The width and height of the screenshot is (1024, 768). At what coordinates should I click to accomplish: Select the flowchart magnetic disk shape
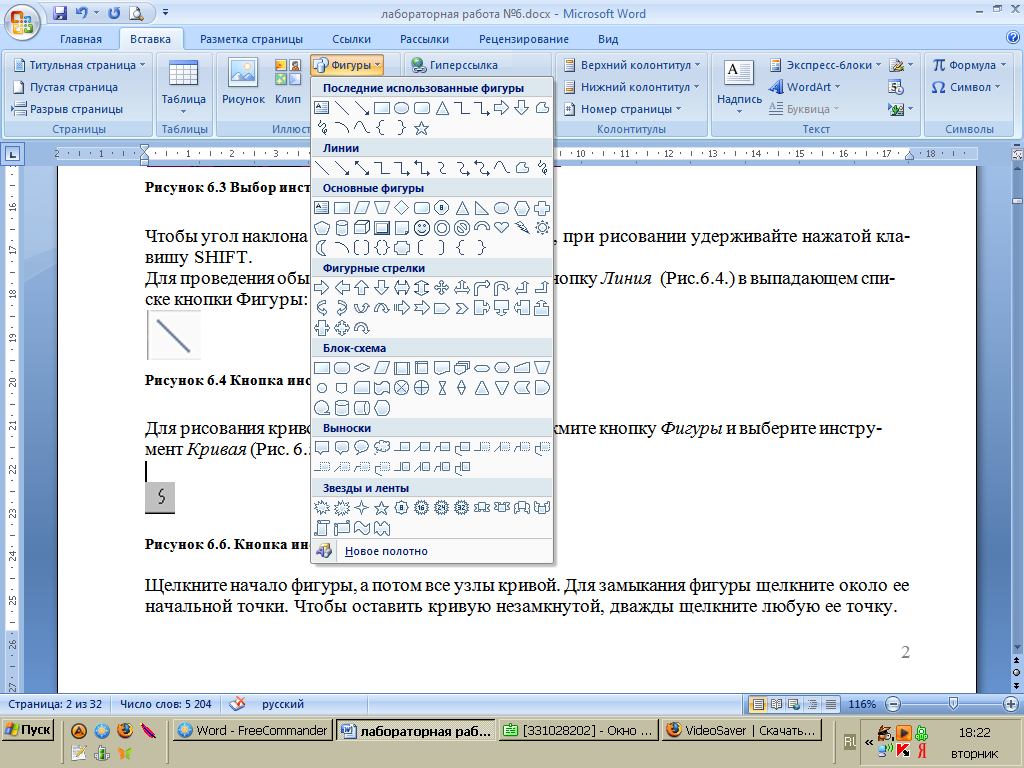[342, 408]
